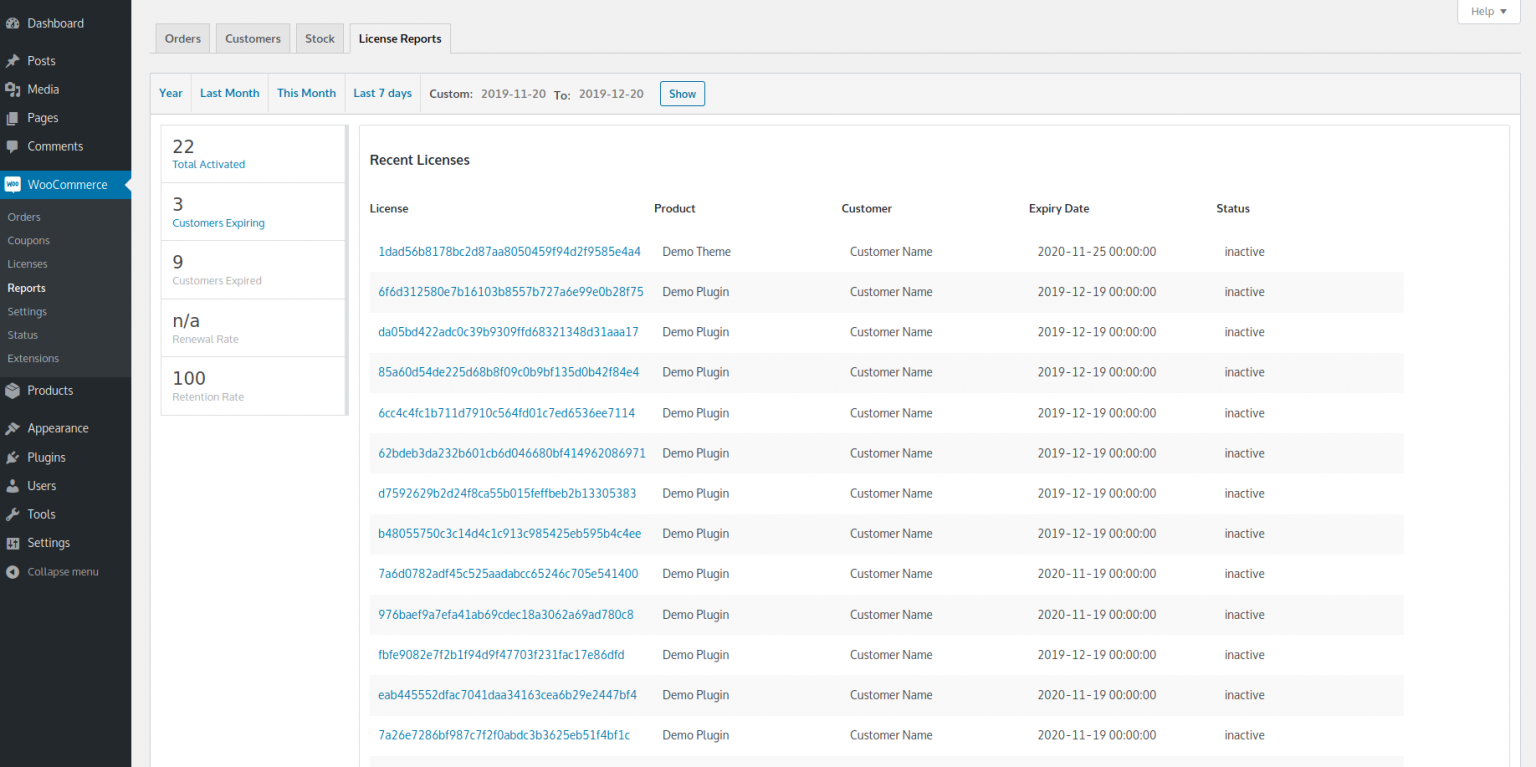Click the Dashboard gauge icon
Viewport: 1536px width, 767px height.
[12, 23]
